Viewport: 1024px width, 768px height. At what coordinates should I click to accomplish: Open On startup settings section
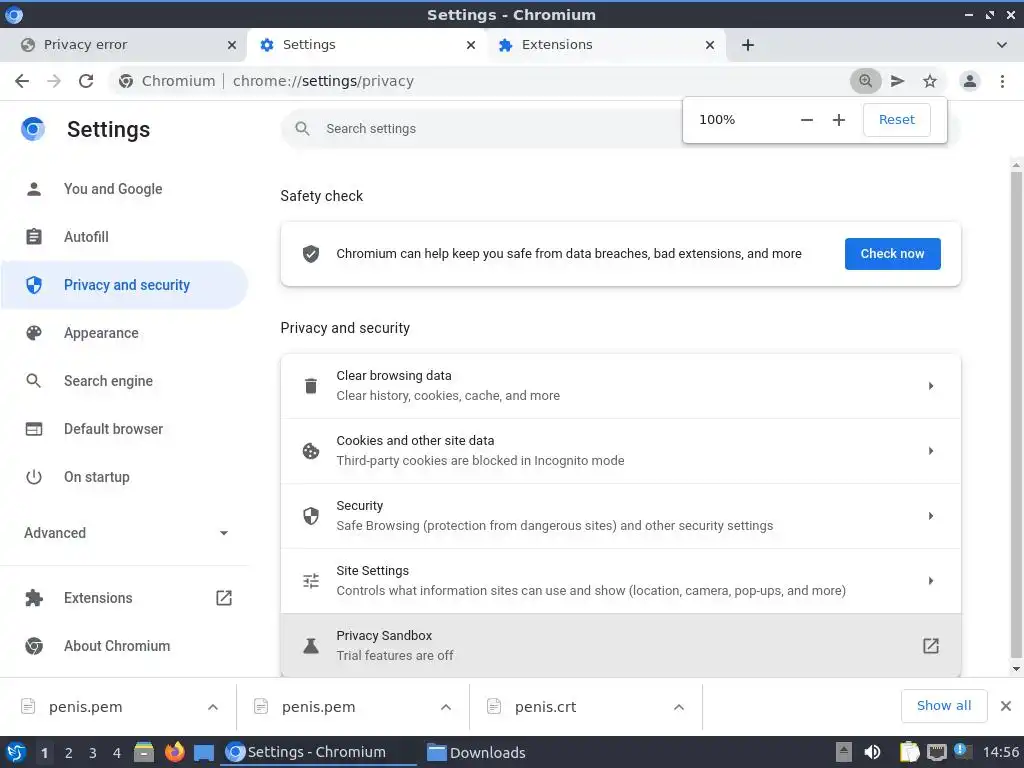(x=124, y=477)
